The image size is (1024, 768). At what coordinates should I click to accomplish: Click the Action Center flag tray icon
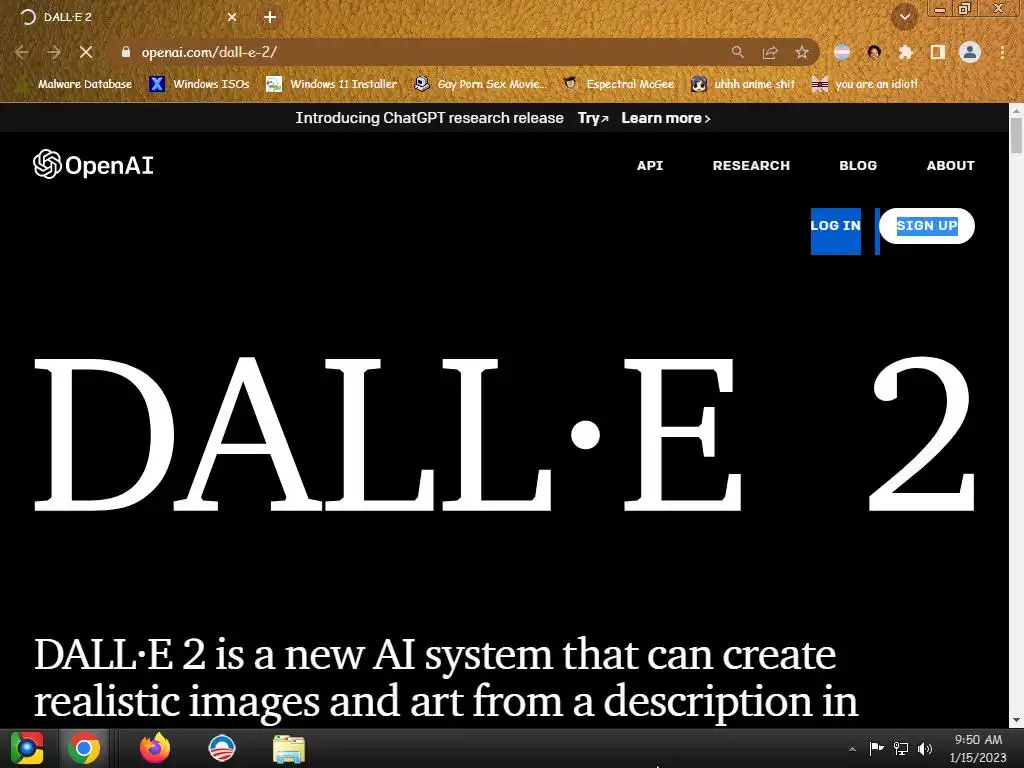[x=876, y=748]
